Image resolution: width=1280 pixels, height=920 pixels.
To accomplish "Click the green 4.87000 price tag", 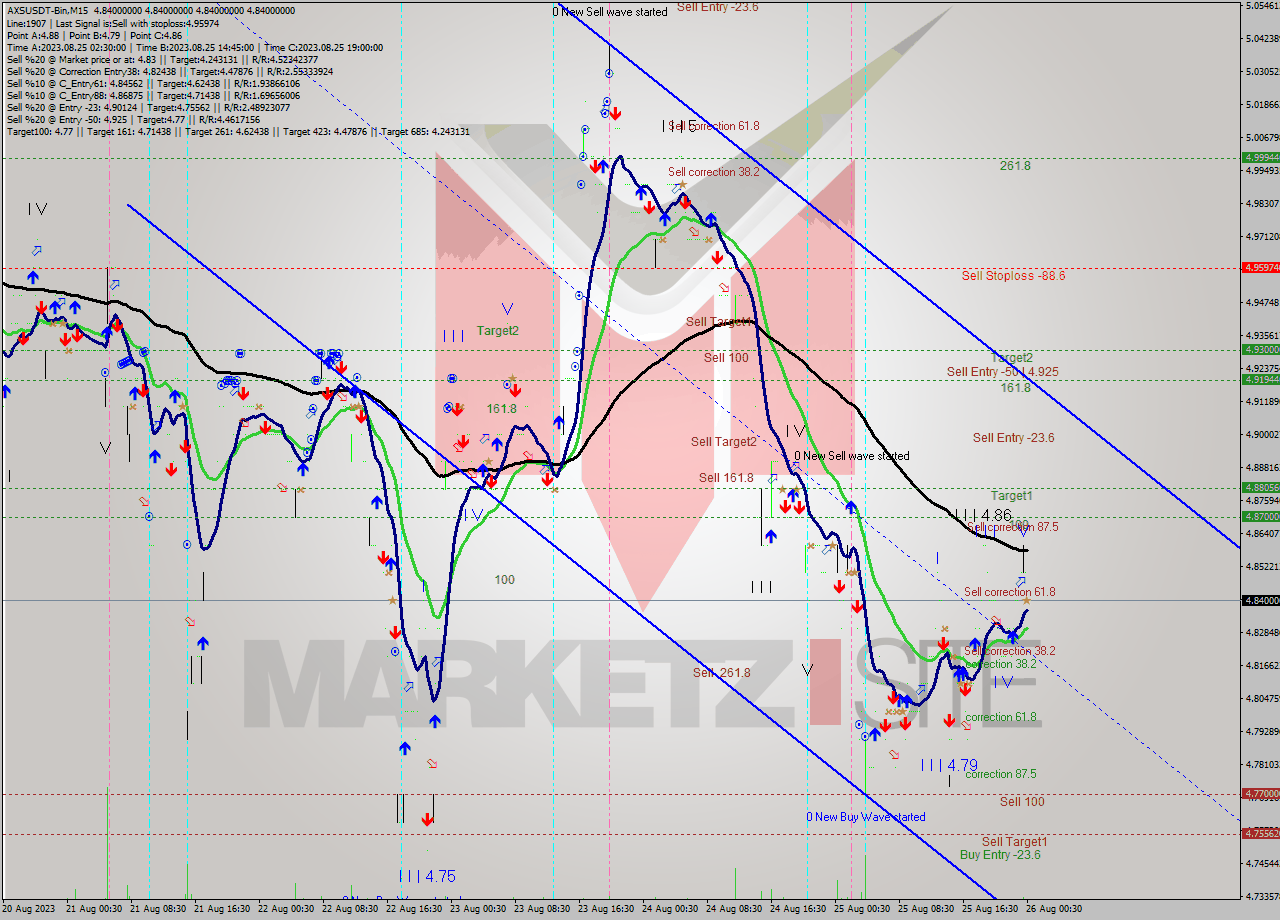I will point(1260,516).
